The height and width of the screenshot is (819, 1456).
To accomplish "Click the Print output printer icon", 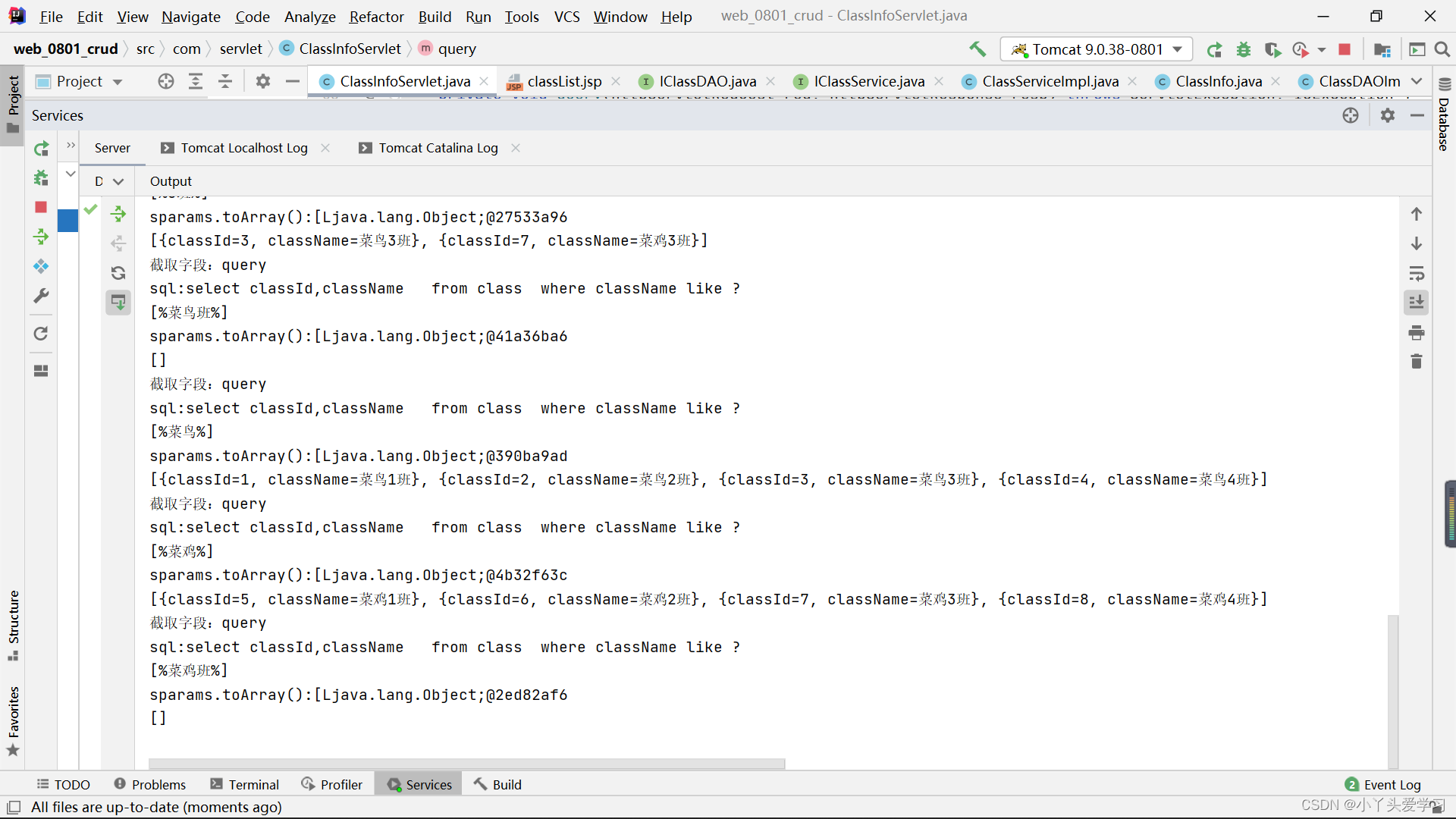I will [x=1417, y=332].
